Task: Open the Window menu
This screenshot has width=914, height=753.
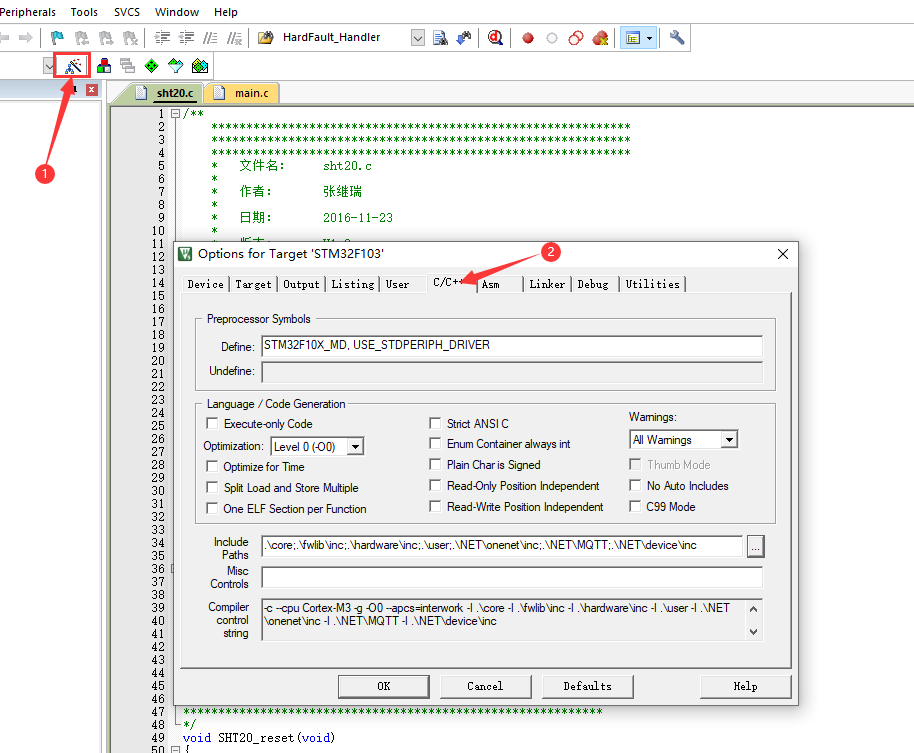Action: (x=177, y=12)
